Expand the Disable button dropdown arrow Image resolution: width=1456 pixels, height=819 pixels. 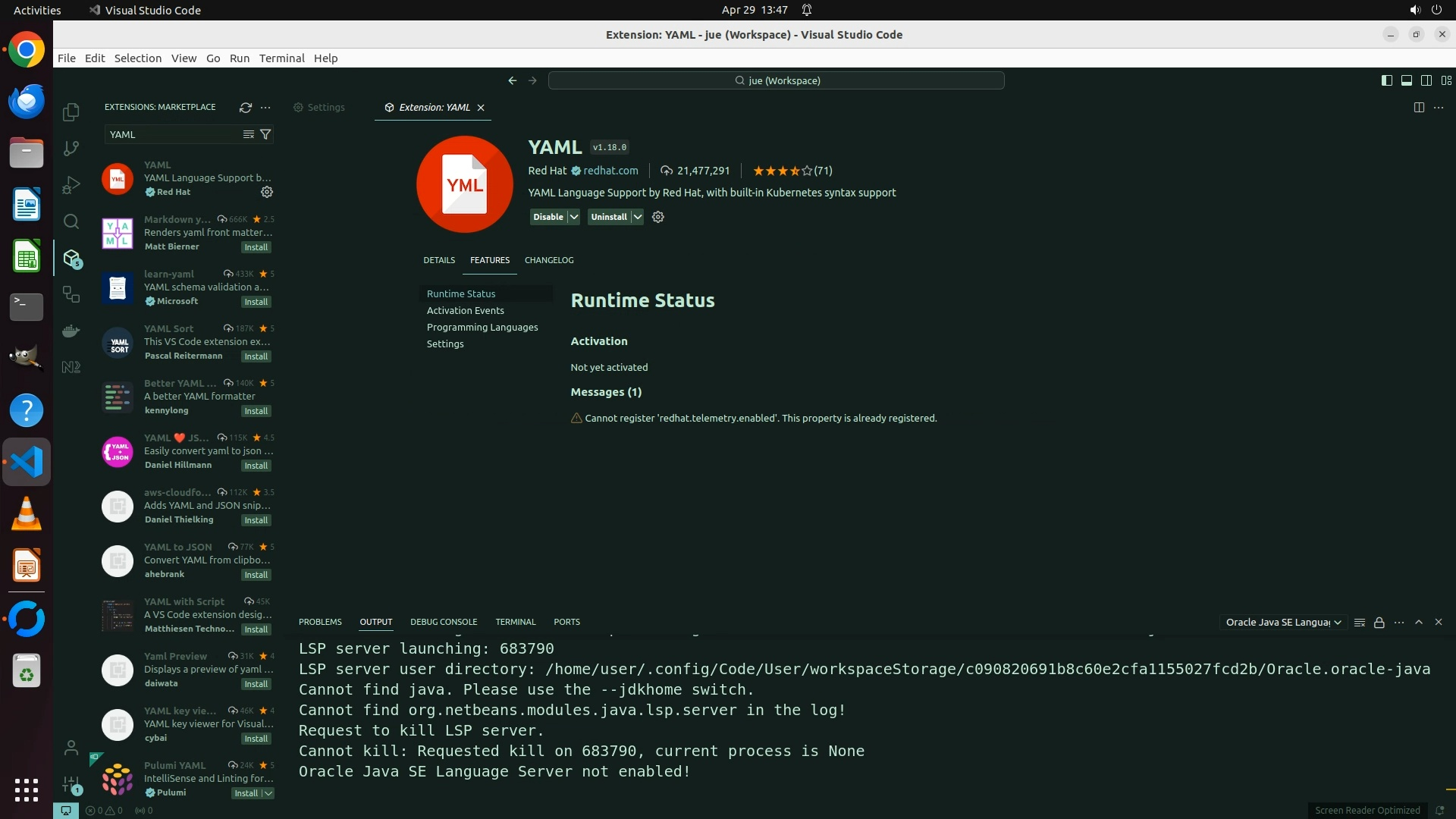pyautogui.click(x=574, y=217)
